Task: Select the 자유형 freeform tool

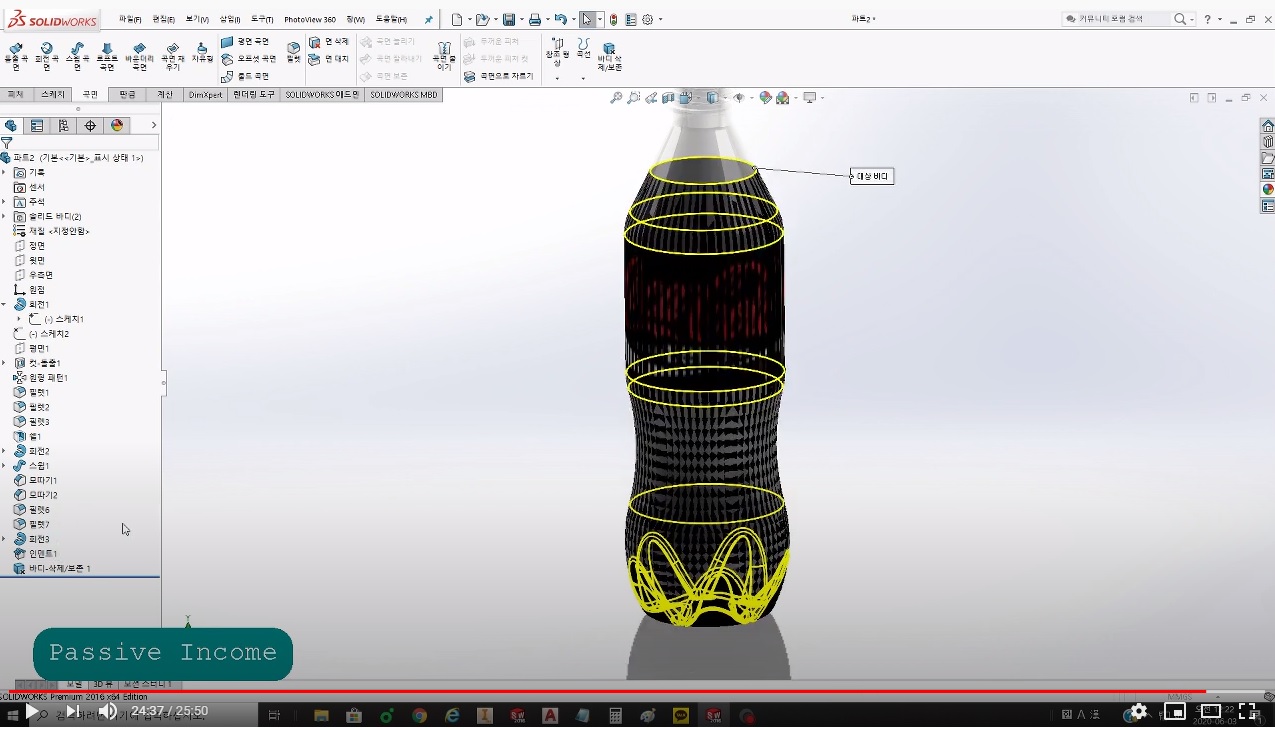Action: (202, 53)
